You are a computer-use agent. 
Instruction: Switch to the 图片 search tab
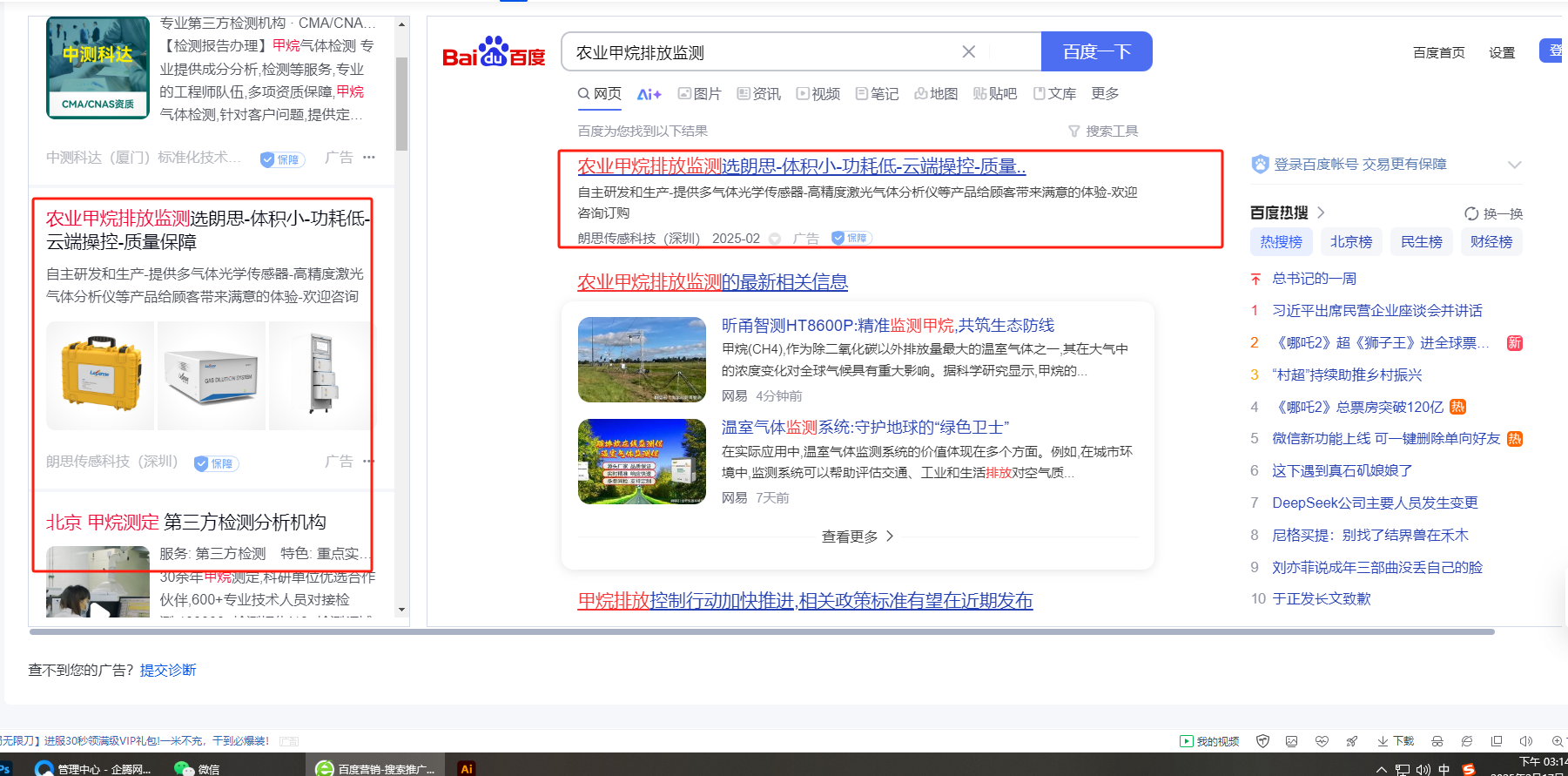pyautogui.click(x=700, y=94)
